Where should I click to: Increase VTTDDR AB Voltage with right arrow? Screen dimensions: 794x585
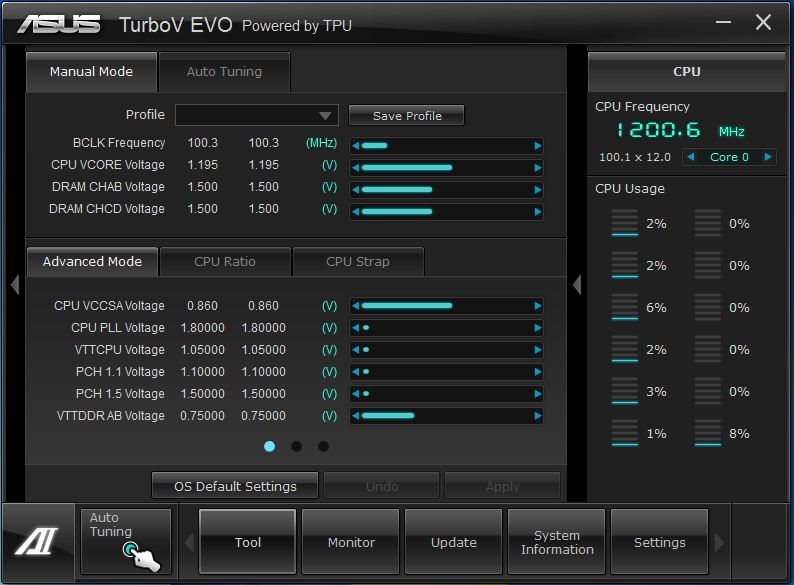pyautogui.click(x=538, y=416)
